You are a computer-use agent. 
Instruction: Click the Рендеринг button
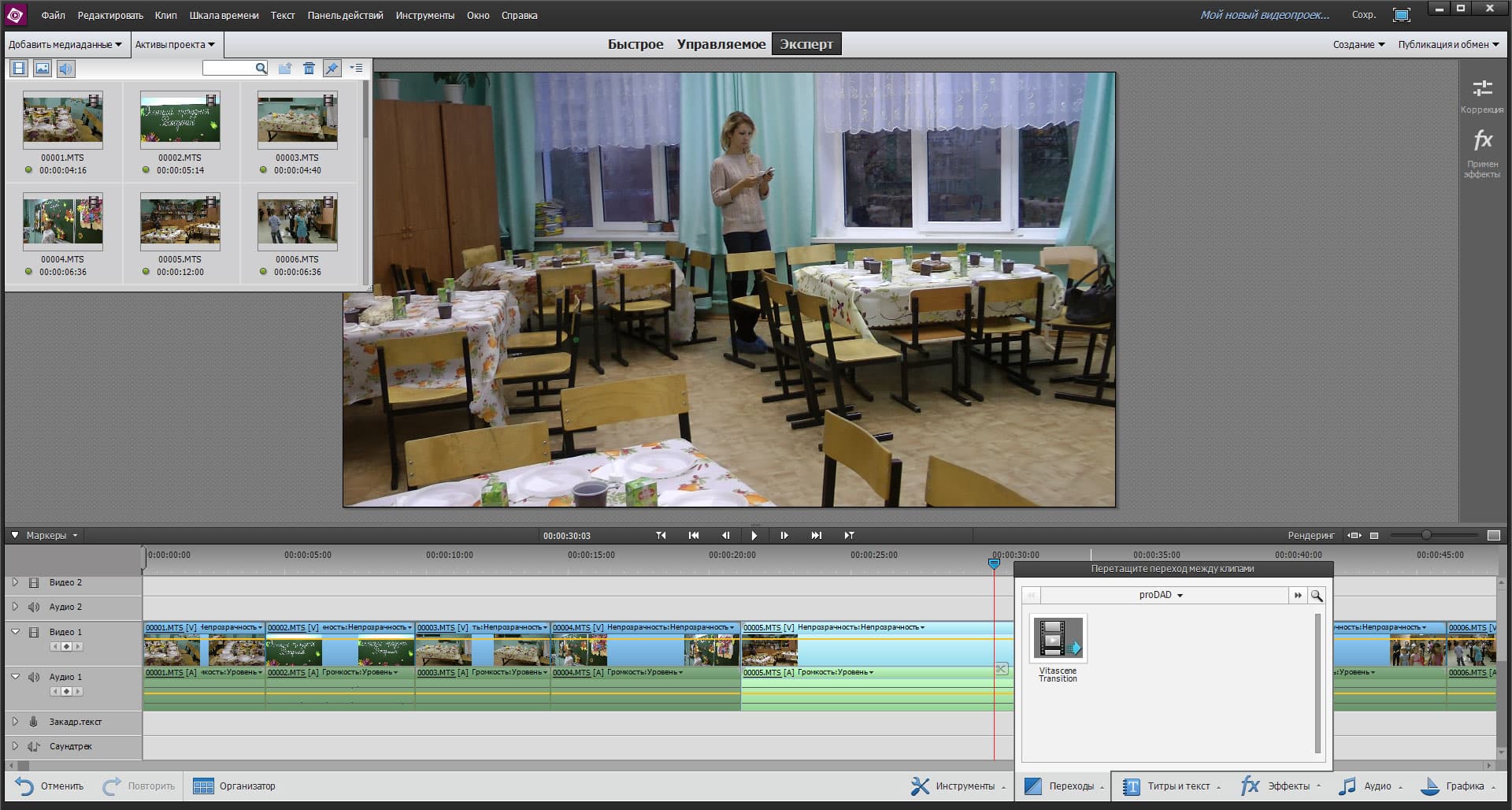coord(1310,536)
